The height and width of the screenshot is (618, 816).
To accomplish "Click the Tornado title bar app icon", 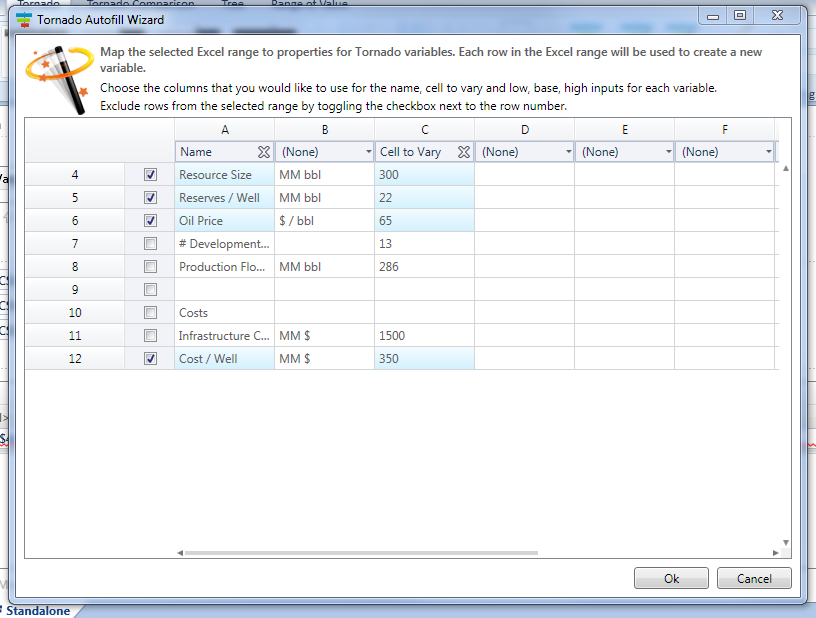I will click(x=23, y=19).
